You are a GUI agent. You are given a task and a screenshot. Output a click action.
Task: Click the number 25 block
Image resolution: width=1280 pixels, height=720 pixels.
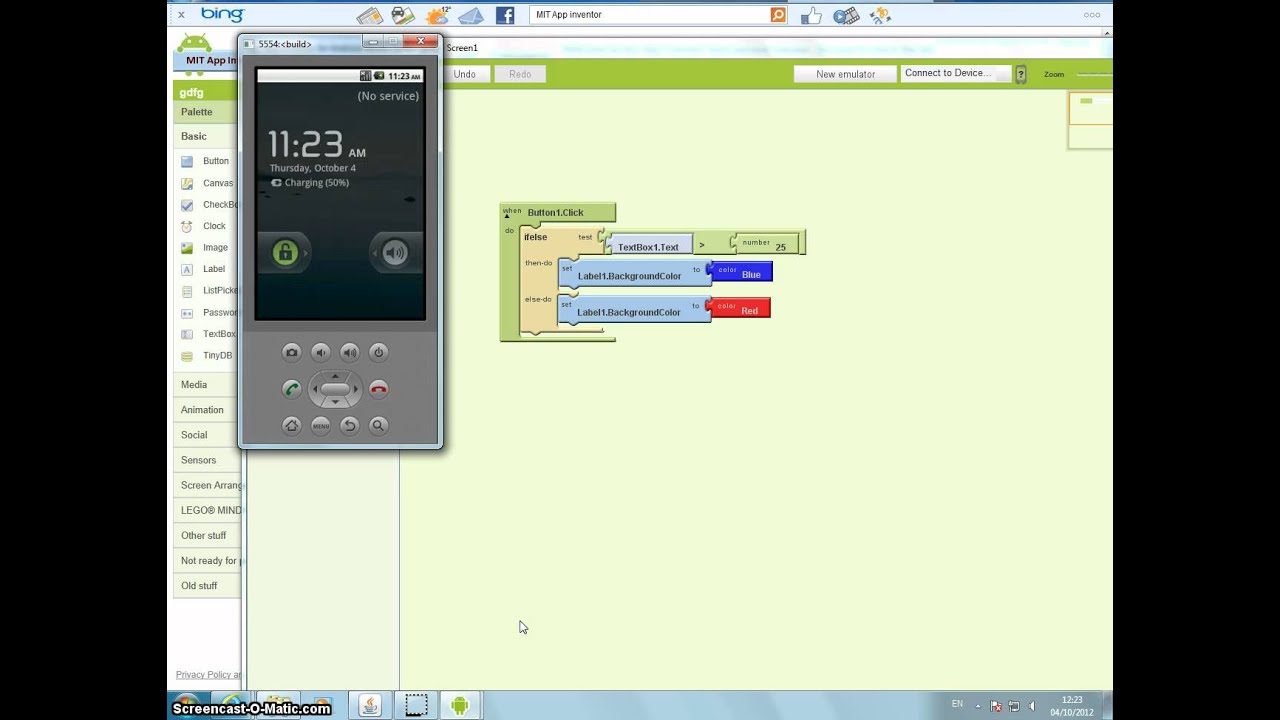pos(767,244)
